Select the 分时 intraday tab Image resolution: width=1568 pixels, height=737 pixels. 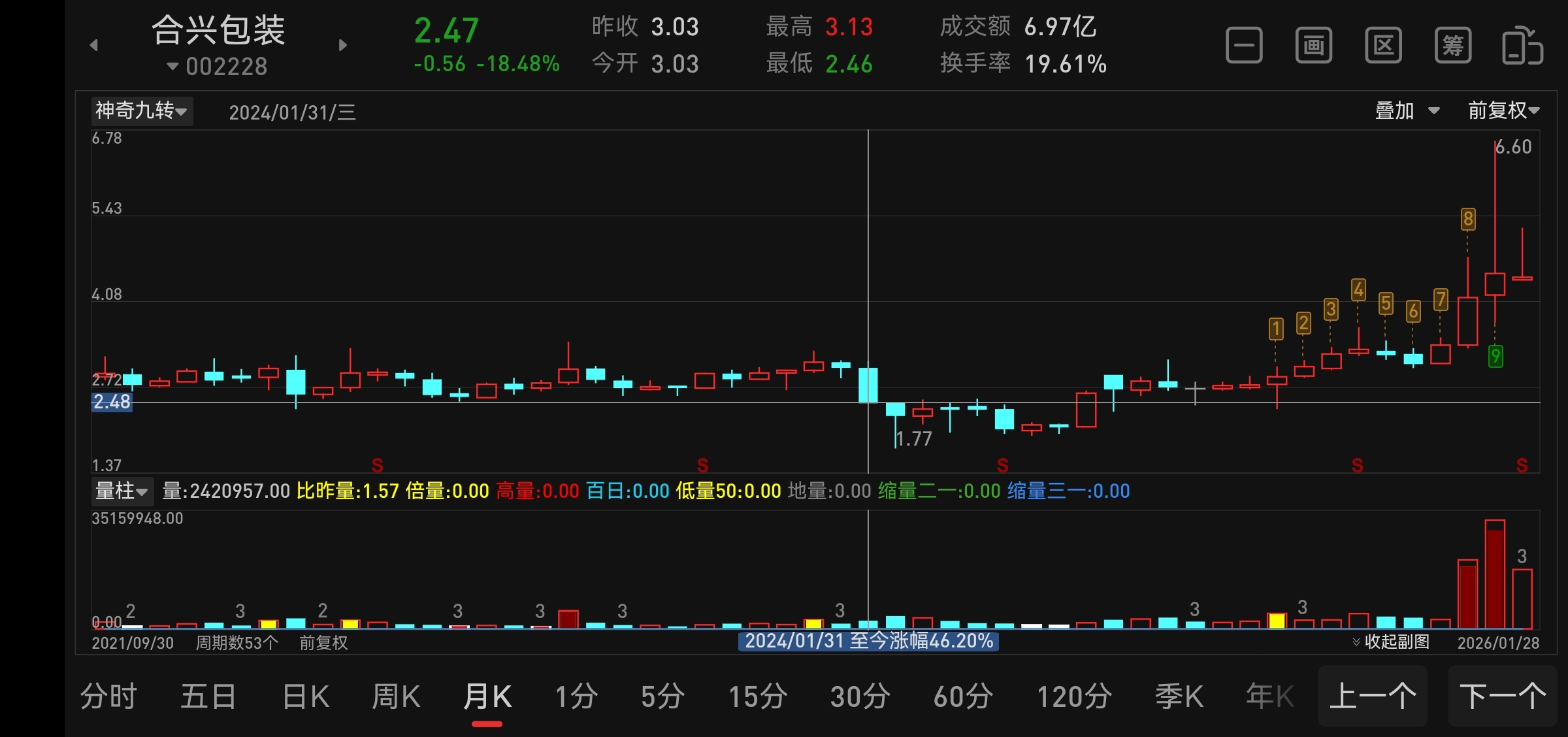pos(108,696)
